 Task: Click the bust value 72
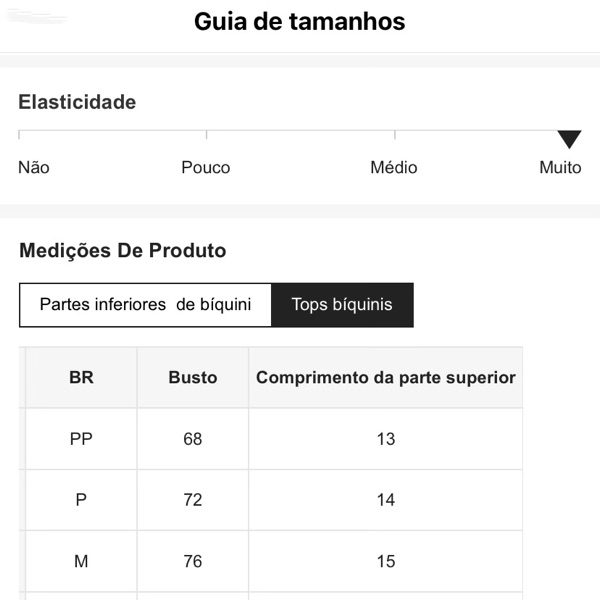[x=193, y=500]
